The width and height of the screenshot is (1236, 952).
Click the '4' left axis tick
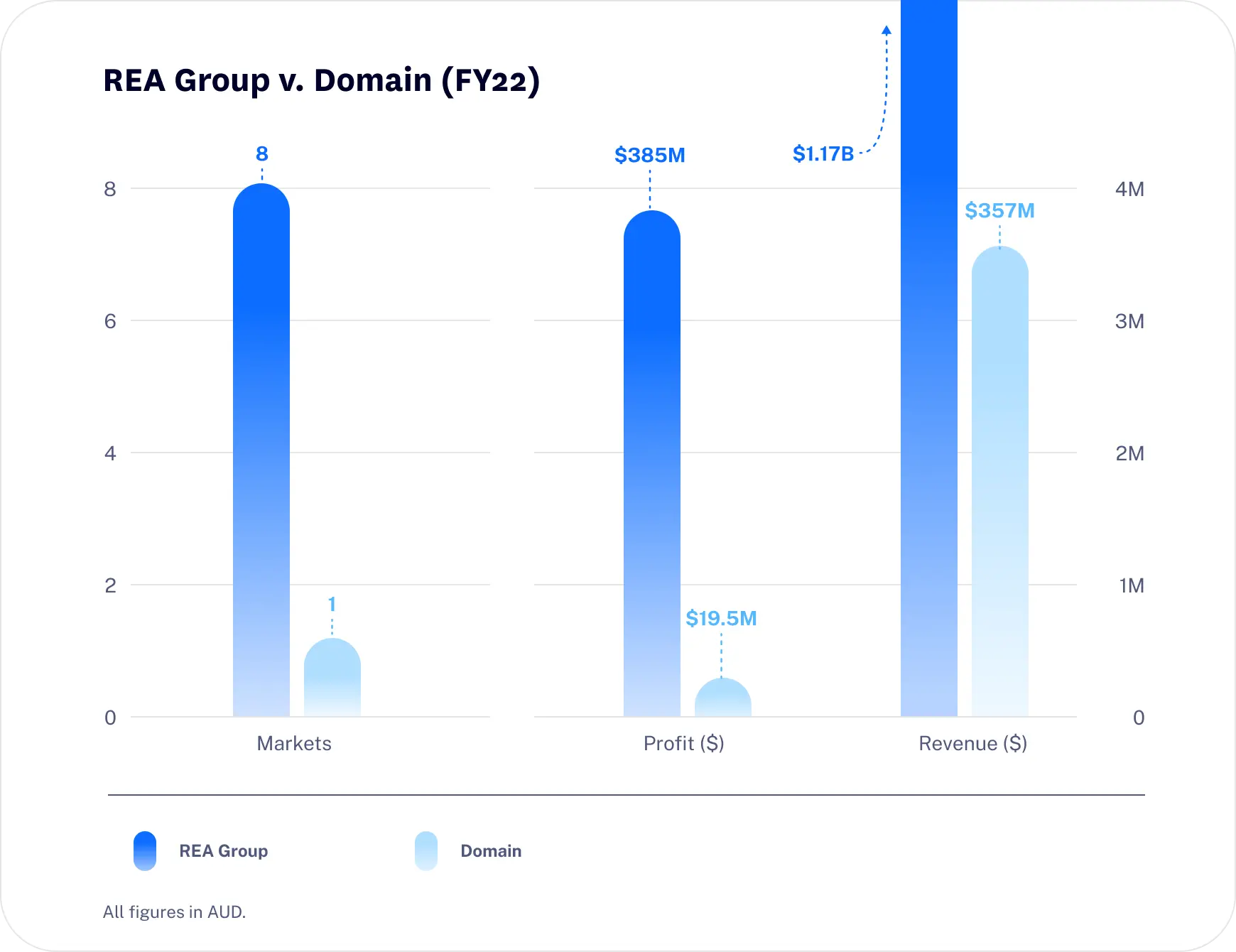110,453
